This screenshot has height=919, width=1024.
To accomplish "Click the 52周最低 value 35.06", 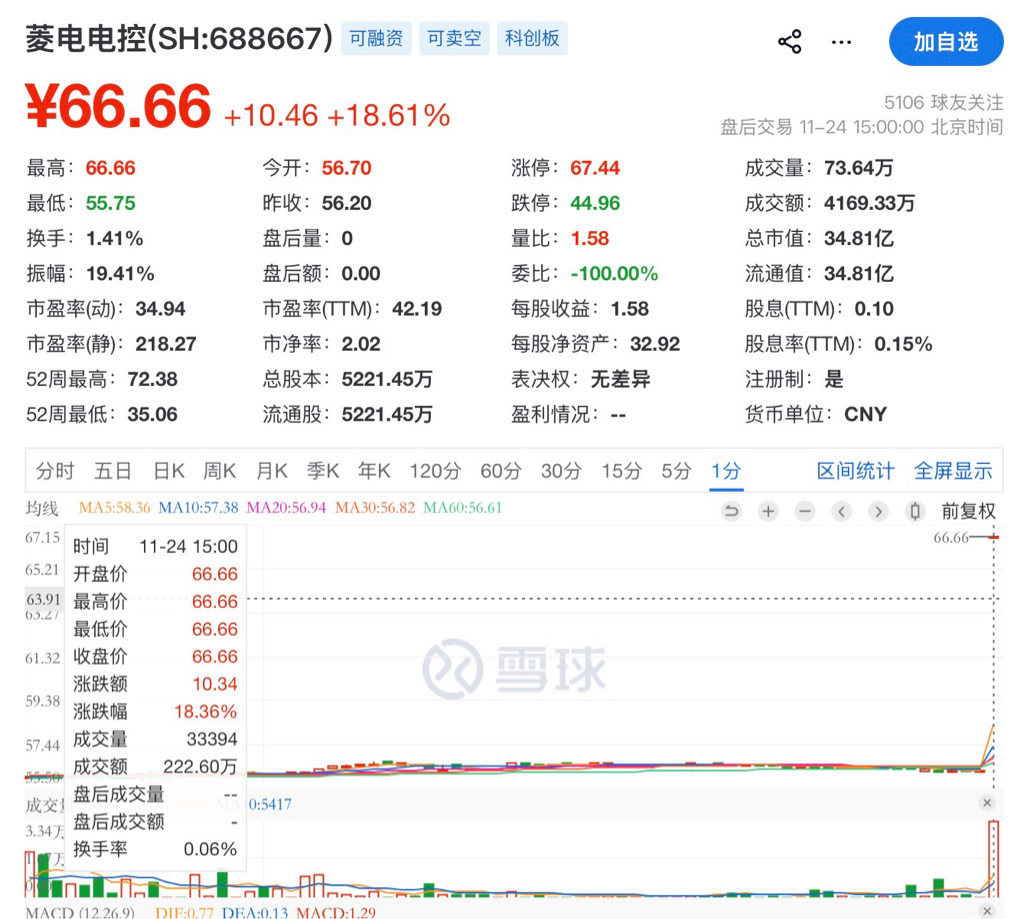I will [x=152, y=415].
